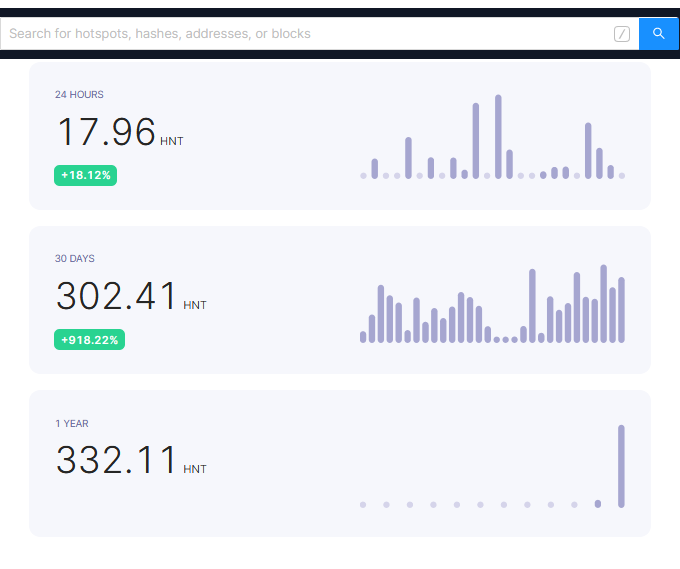This screenshot has height=569, width=680.
Task: Select the 302.41 HNT value
Action: pyautogui.click(x=131, y=296)
